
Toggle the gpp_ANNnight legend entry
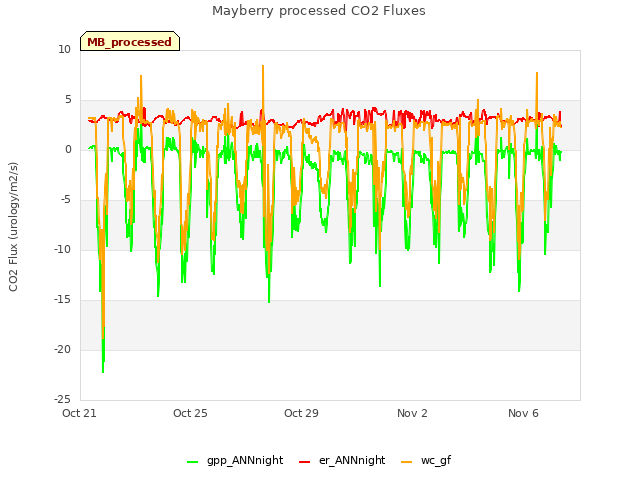tap(235, 460)
